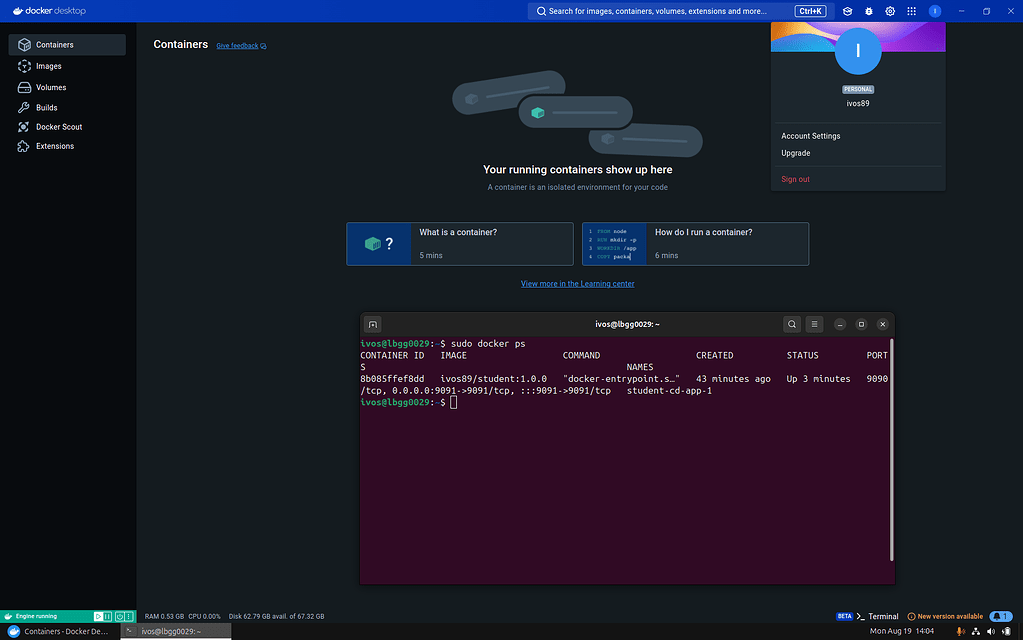This screenshot has height=640, width=1023.
Task: Open Docker Desktop settings gear
Action: 891,11
